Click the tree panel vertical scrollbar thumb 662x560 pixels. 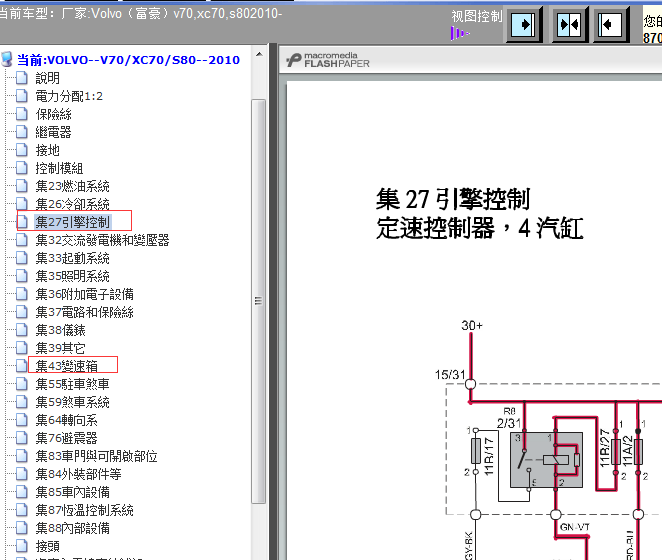pos(258,301)
